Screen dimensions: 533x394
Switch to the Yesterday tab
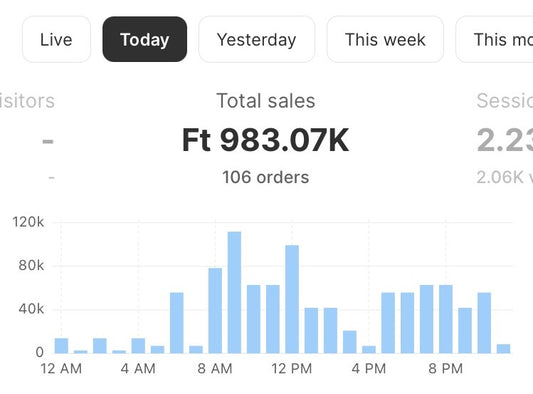click(x=257, y=39)
